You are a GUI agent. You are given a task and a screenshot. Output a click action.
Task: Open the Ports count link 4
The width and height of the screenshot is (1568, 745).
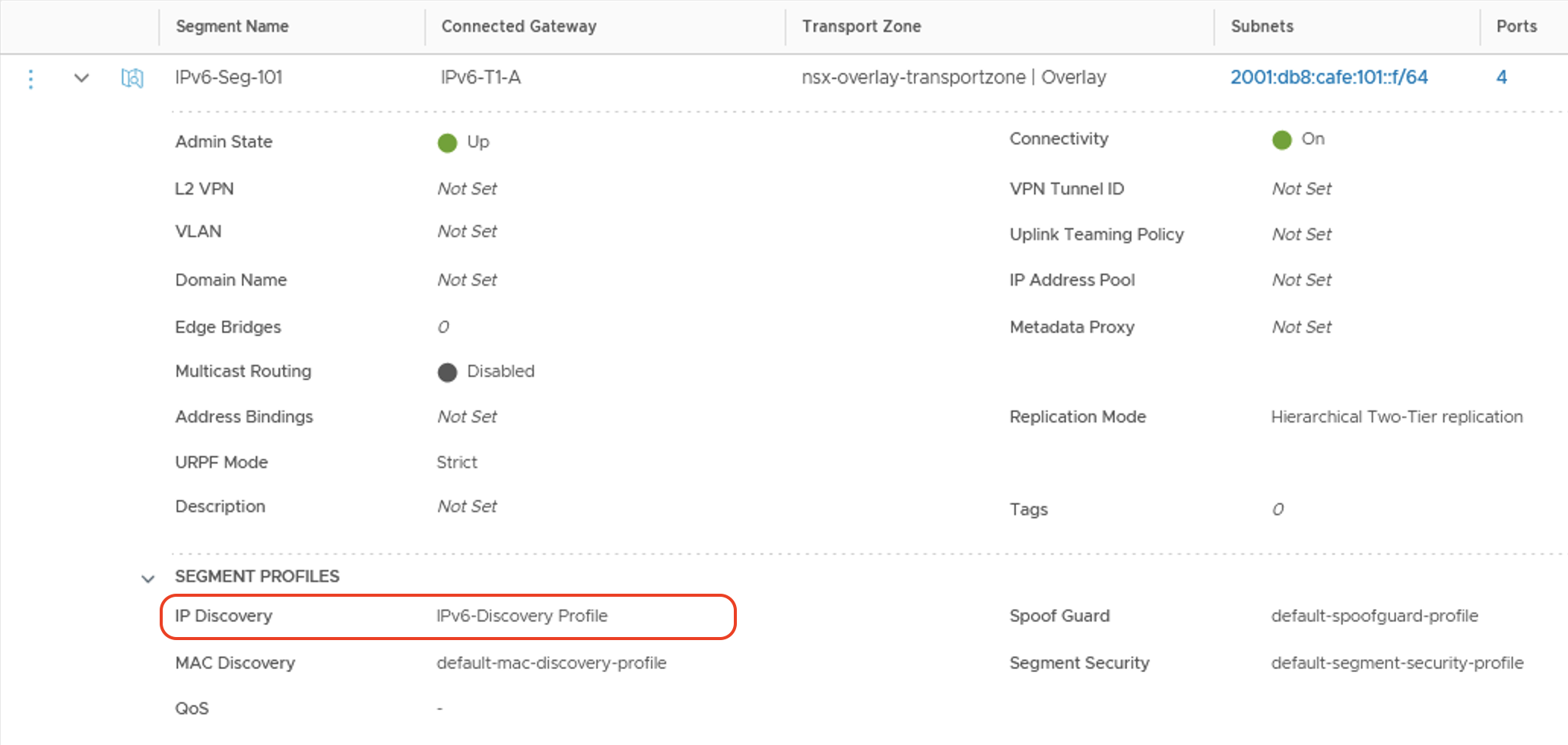(x=1501, y=77)
